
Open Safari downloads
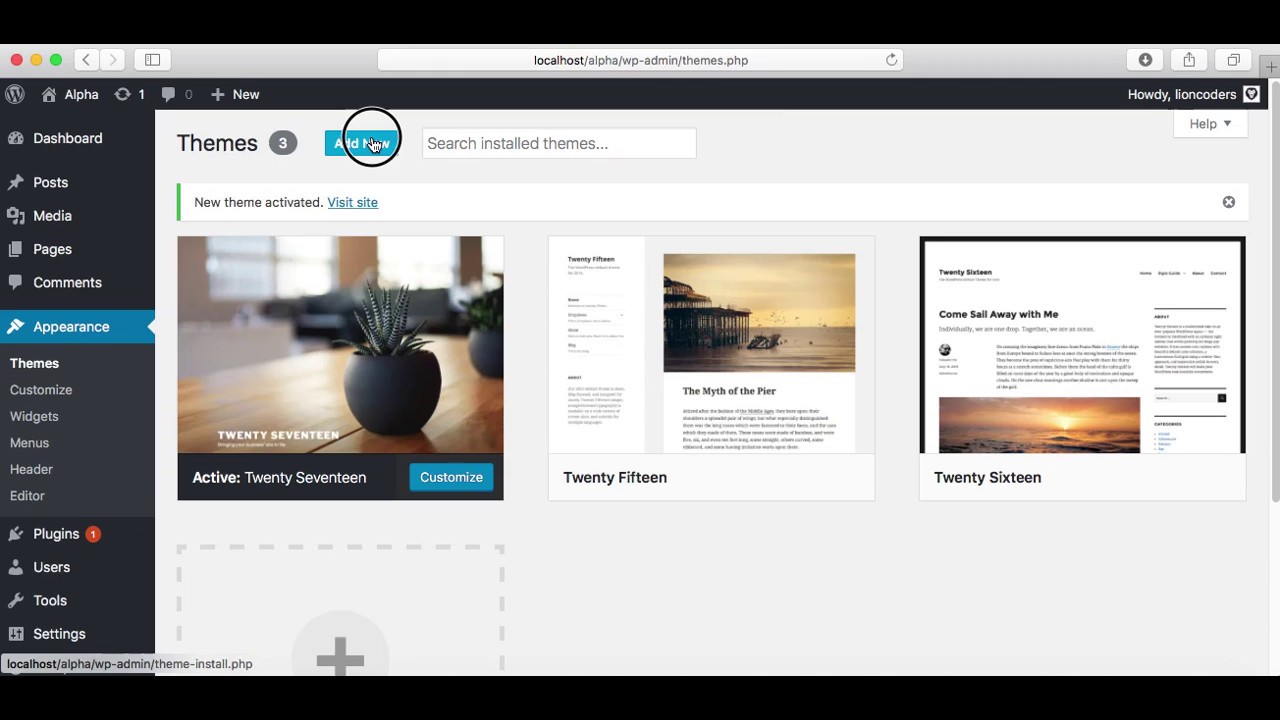1145,60
